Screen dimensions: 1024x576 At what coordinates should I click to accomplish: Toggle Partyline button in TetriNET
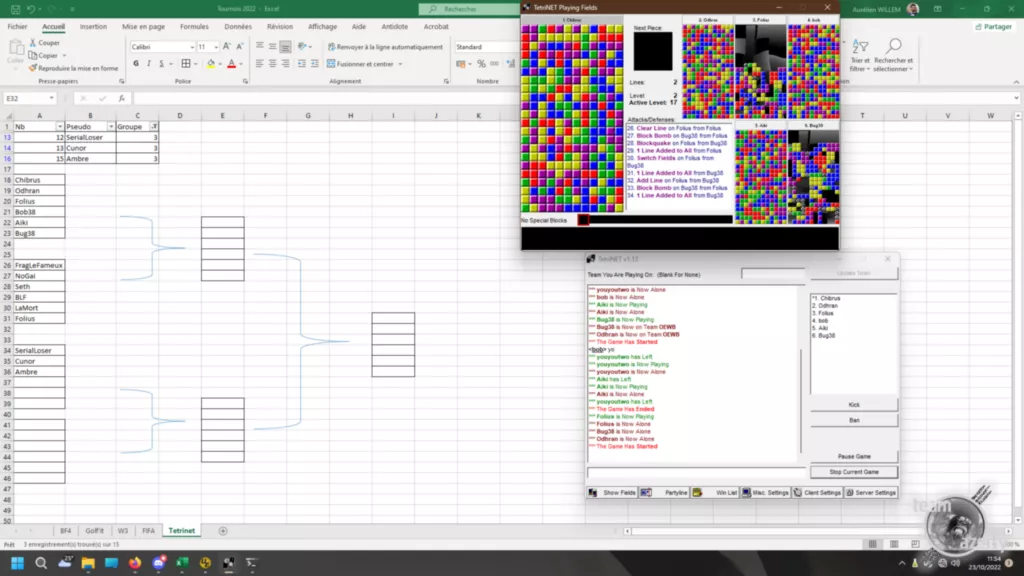click(664, 492)
